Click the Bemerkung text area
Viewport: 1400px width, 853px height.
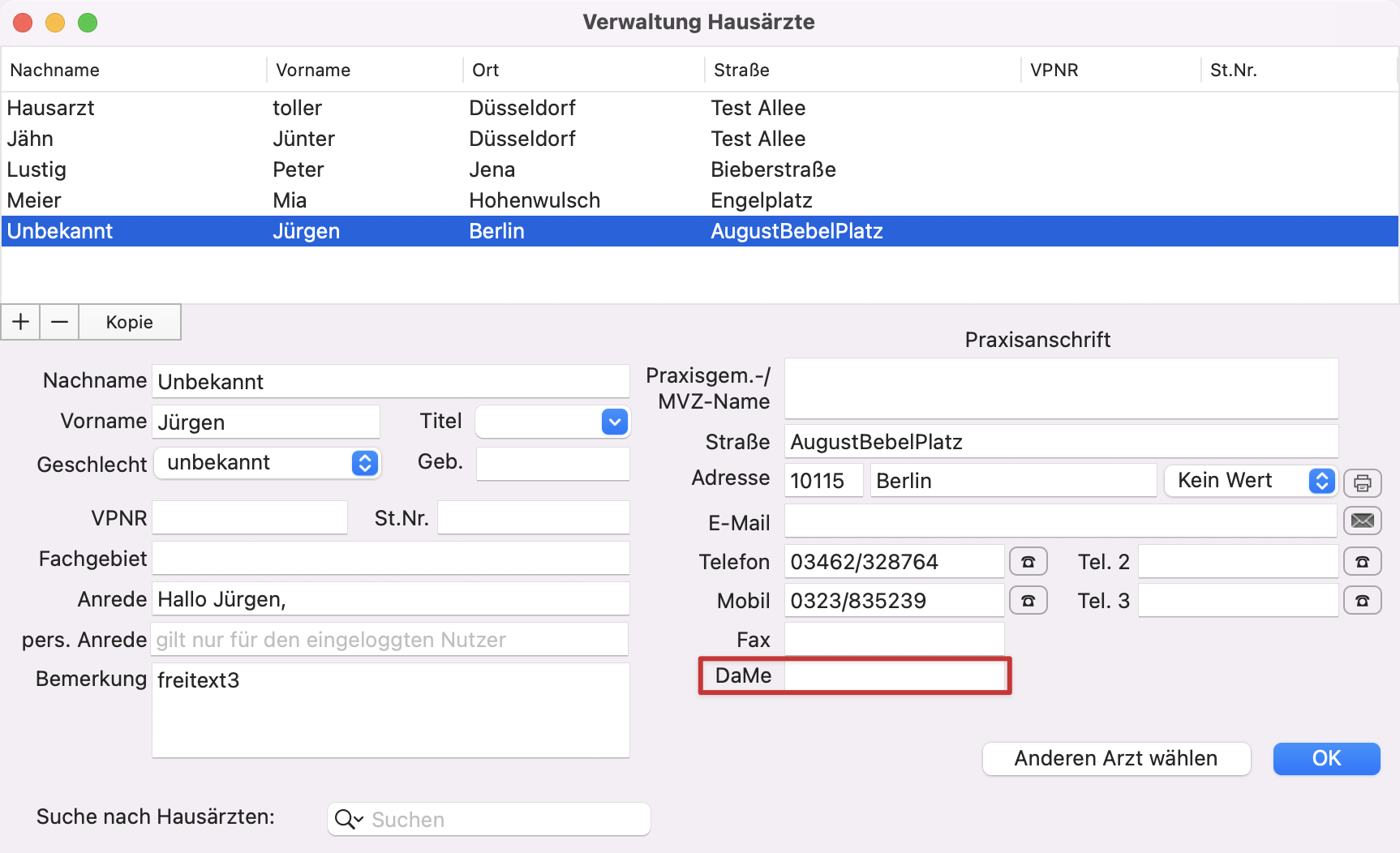[390, 710]
